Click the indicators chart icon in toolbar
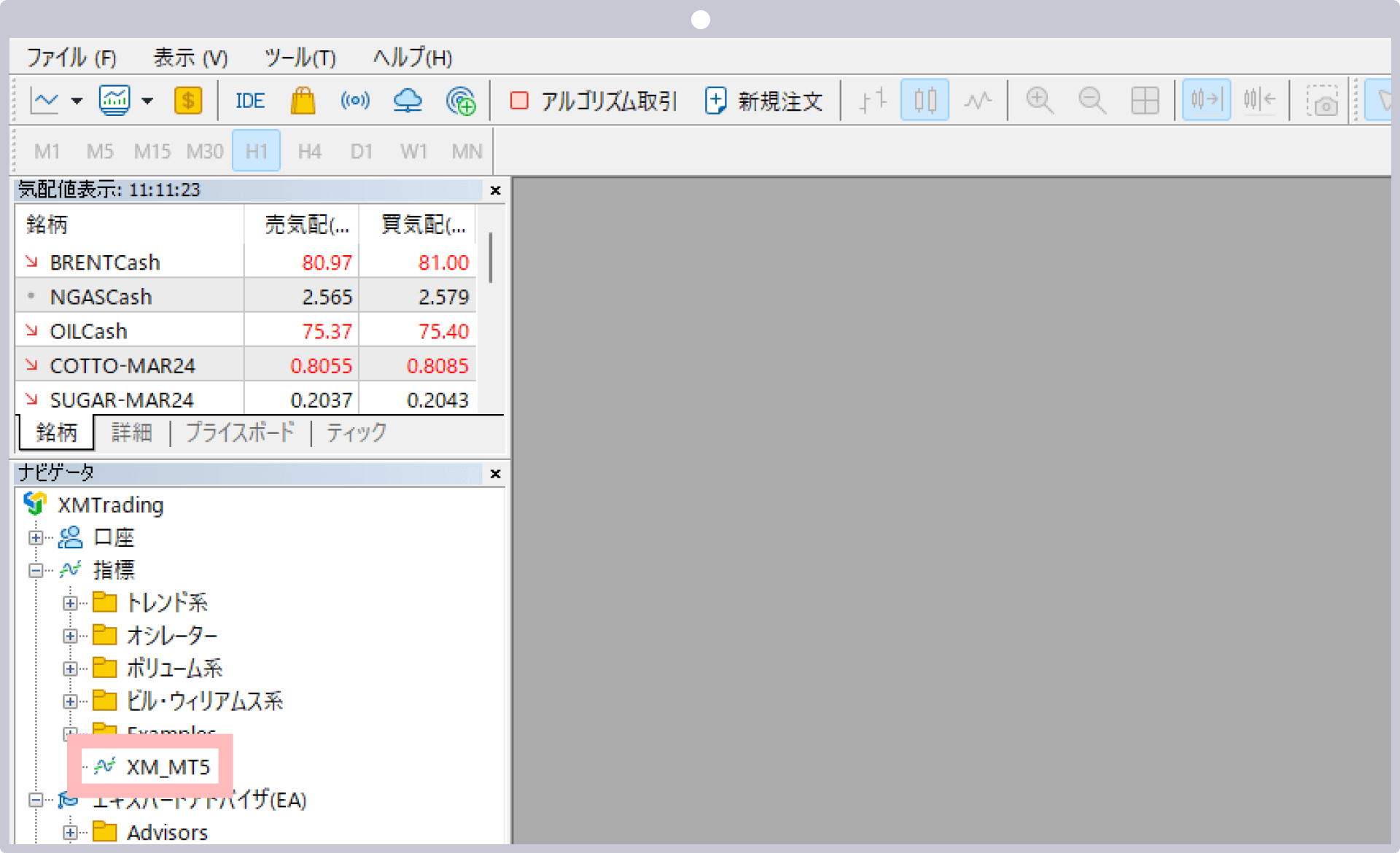This screenshot has width=1400, height=853. pos(114,101)
